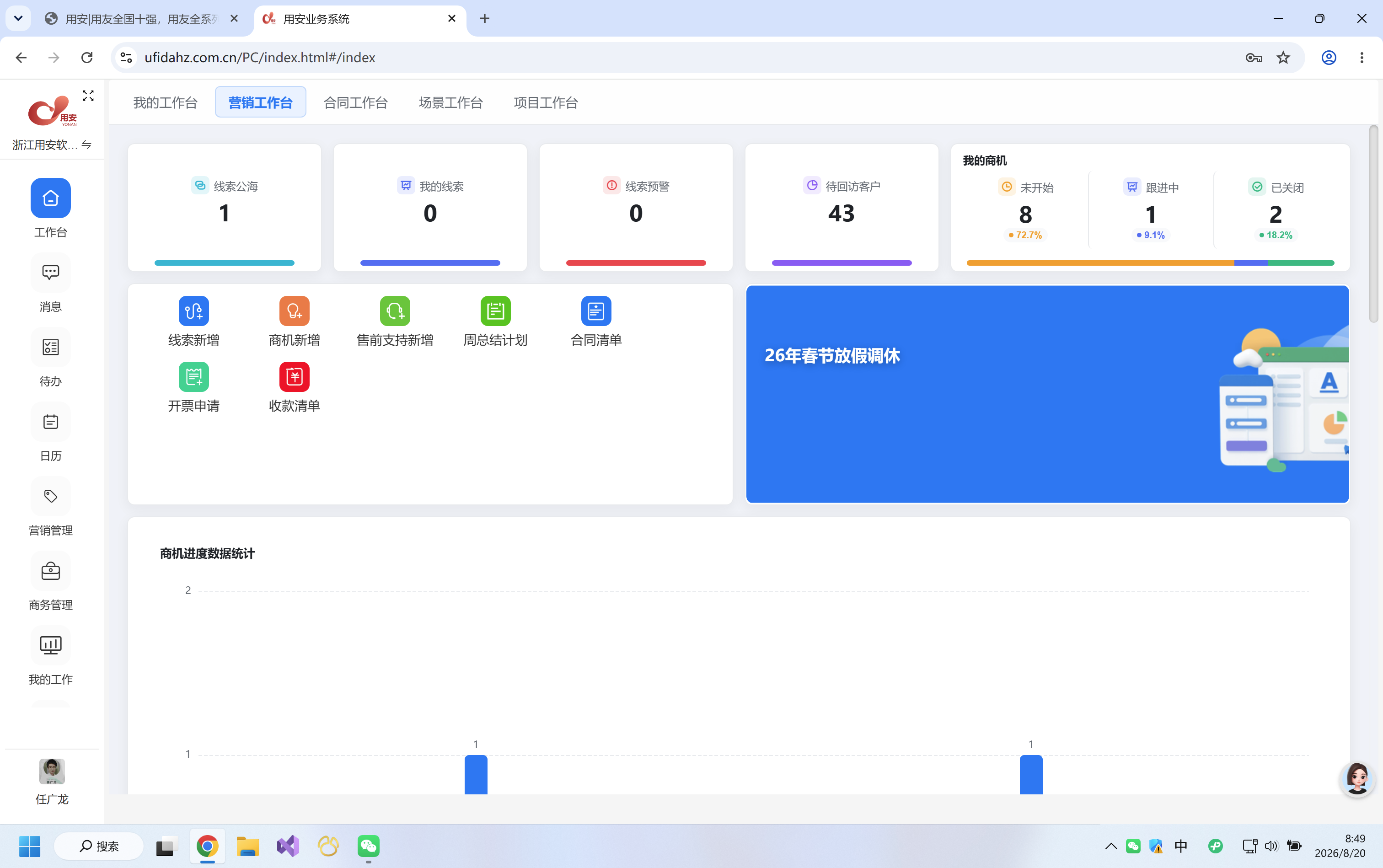Open the 线索预警 card
This screenshot has width=1383, height=868.
636,207
